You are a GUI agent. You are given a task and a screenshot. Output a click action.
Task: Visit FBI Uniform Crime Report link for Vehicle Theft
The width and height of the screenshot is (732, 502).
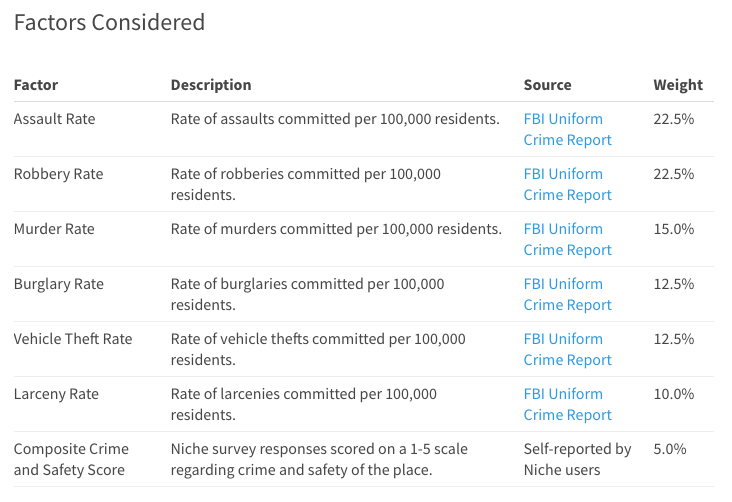[x=567, y=349]
